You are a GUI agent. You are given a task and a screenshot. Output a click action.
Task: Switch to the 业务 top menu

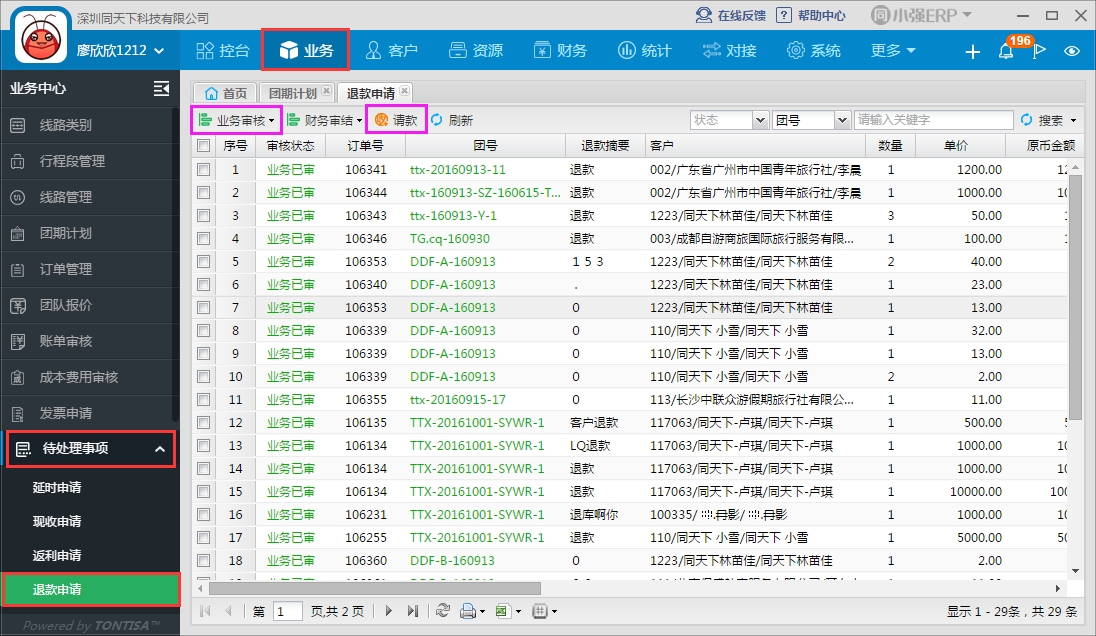(305, 50)
